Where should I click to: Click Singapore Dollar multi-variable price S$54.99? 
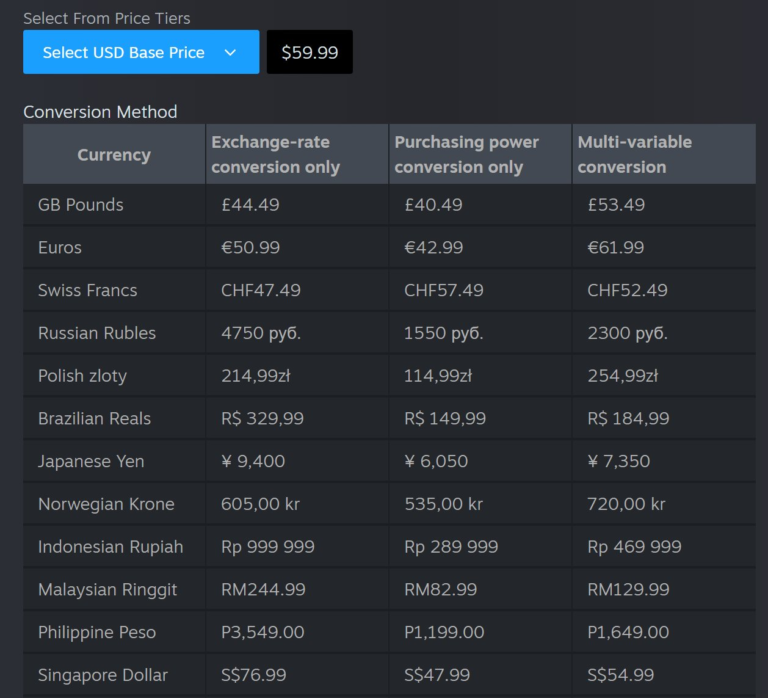pyautogui.click(x=620, y=675)
